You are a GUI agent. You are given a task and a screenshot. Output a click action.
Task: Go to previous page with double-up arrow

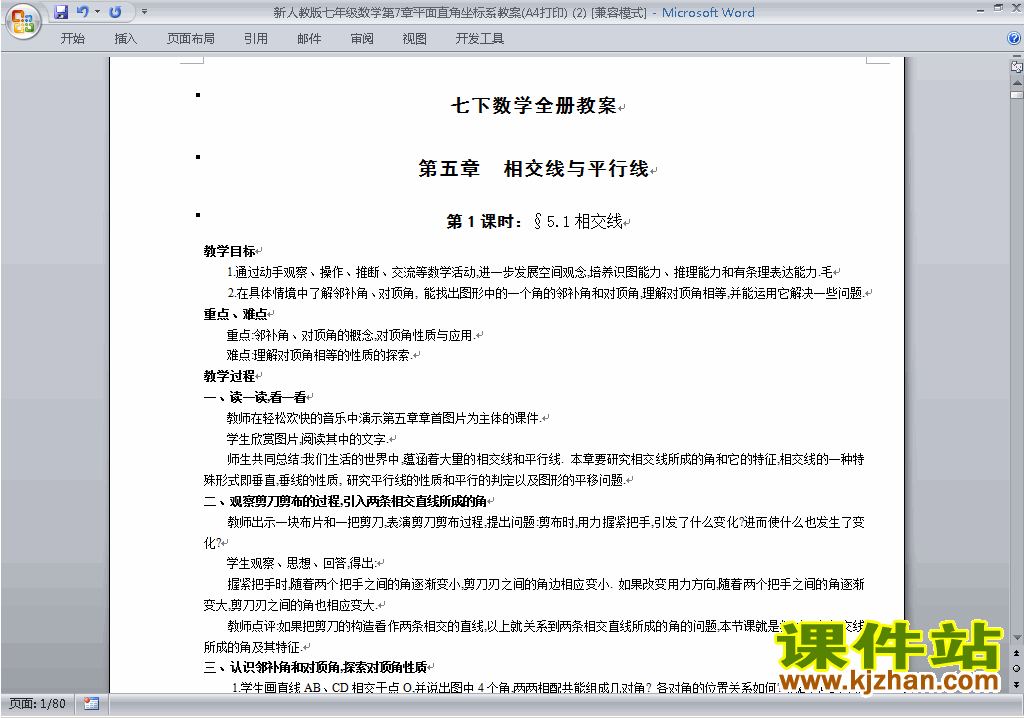click(1016, 653)
